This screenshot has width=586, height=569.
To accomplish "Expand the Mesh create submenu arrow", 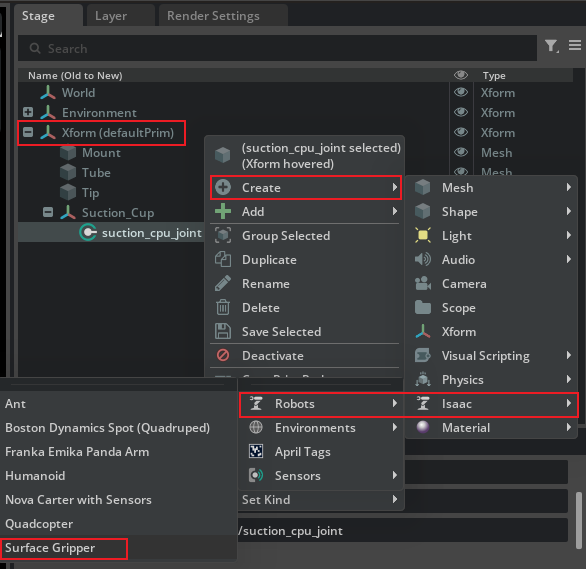I will pos(568,187).
